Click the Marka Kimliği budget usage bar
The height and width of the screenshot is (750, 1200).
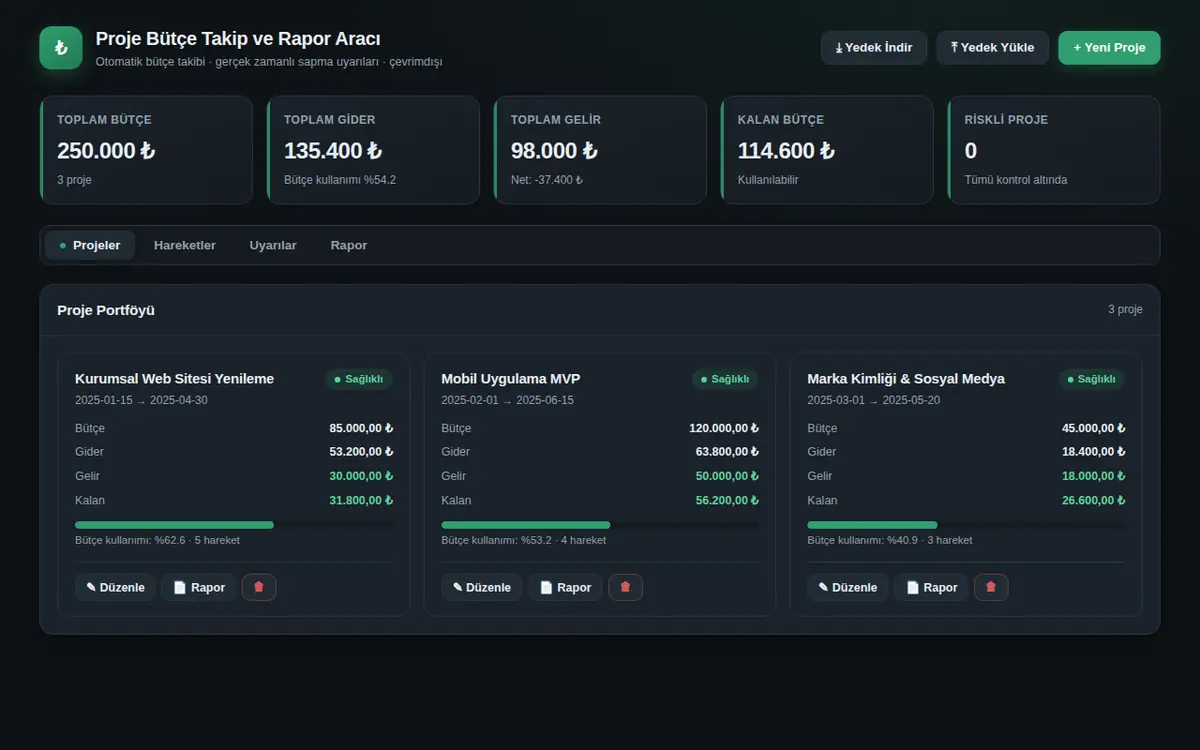[x=966, y=525]
